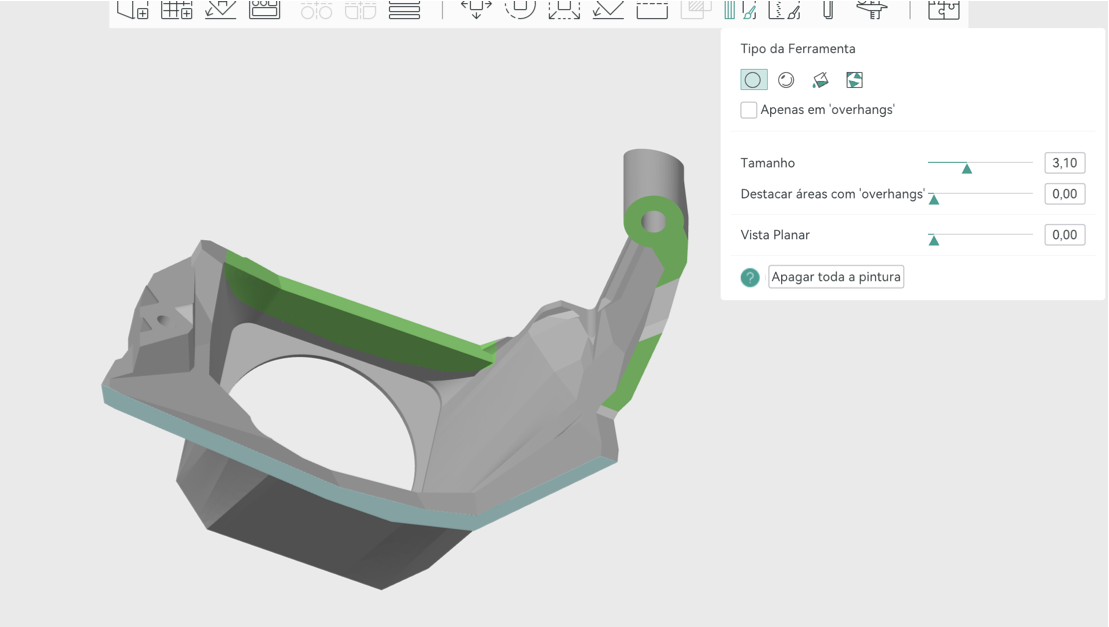Viewport: 1109px width, 627px height.
Task: Click the Tamanho slider handle
Action: (967, 168)
